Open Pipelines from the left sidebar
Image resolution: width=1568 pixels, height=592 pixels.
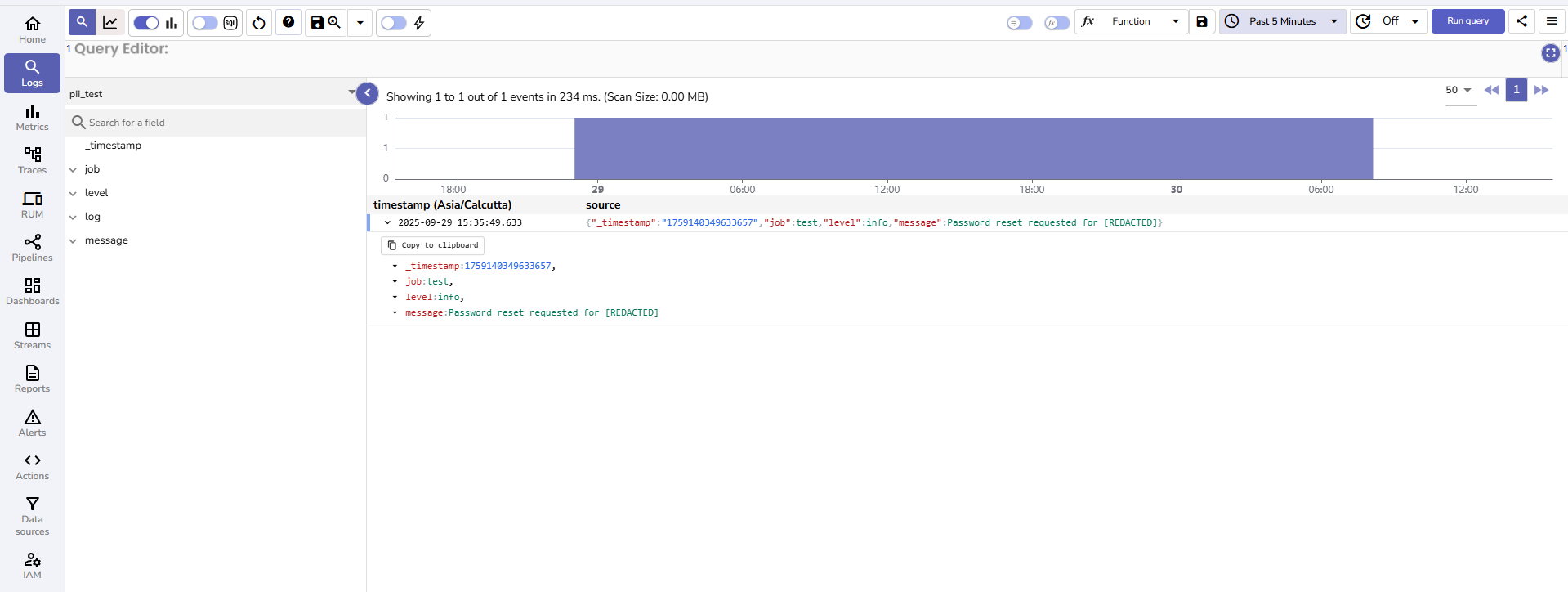coord(32,249)
